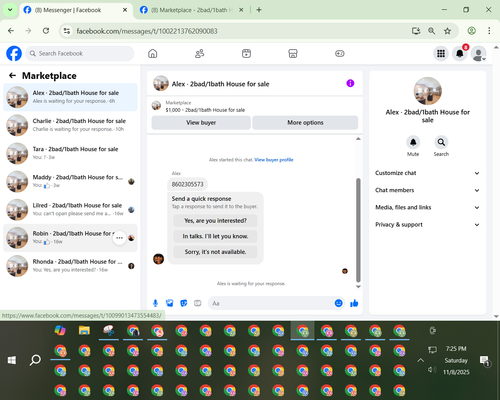Screen dimensions: 500x400
Task: Open the Chrome three-dot menu
Action: coord(489,31)
